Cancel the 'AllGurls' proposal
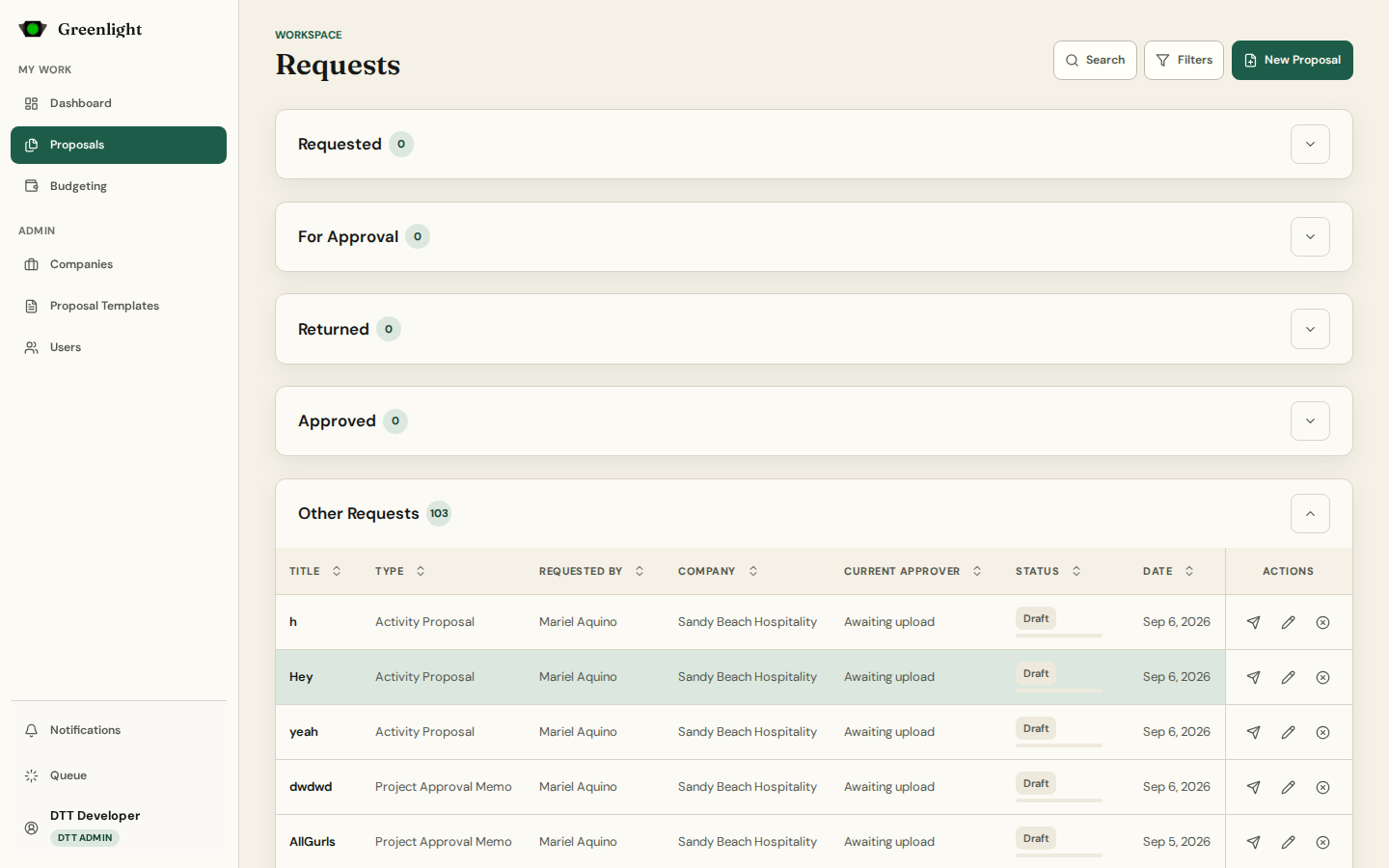The image size is (1389, 868). [x=1322, y=842]
